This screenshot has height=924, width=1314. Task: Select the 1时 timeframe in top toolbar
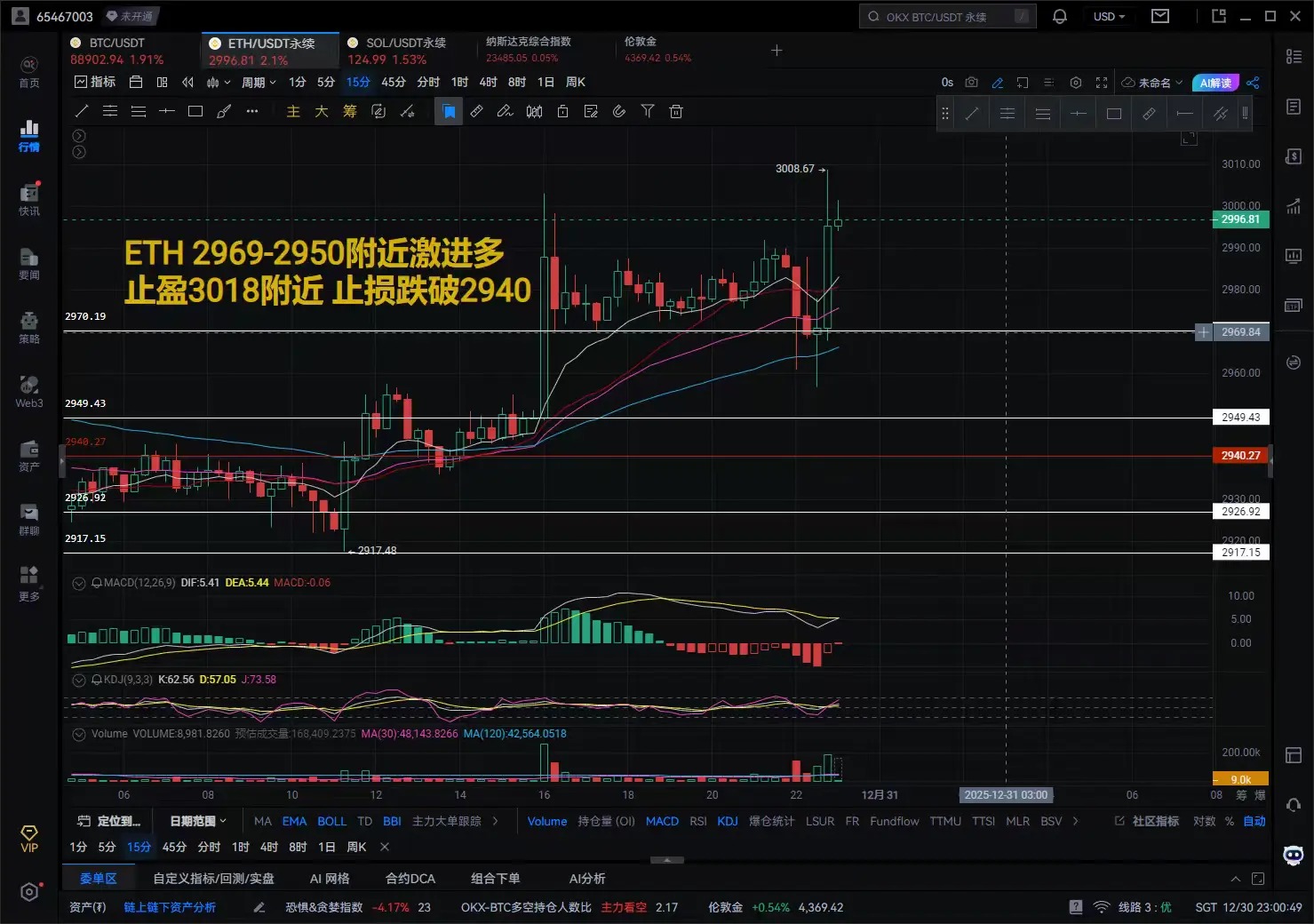click(x=459, y=83)
